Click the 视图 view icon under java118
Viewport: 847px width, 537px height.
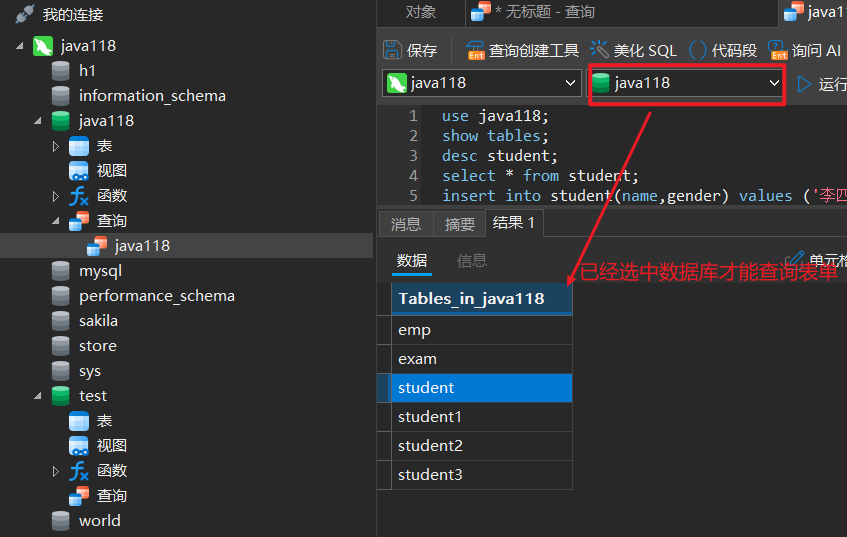(x=79, y=171)
